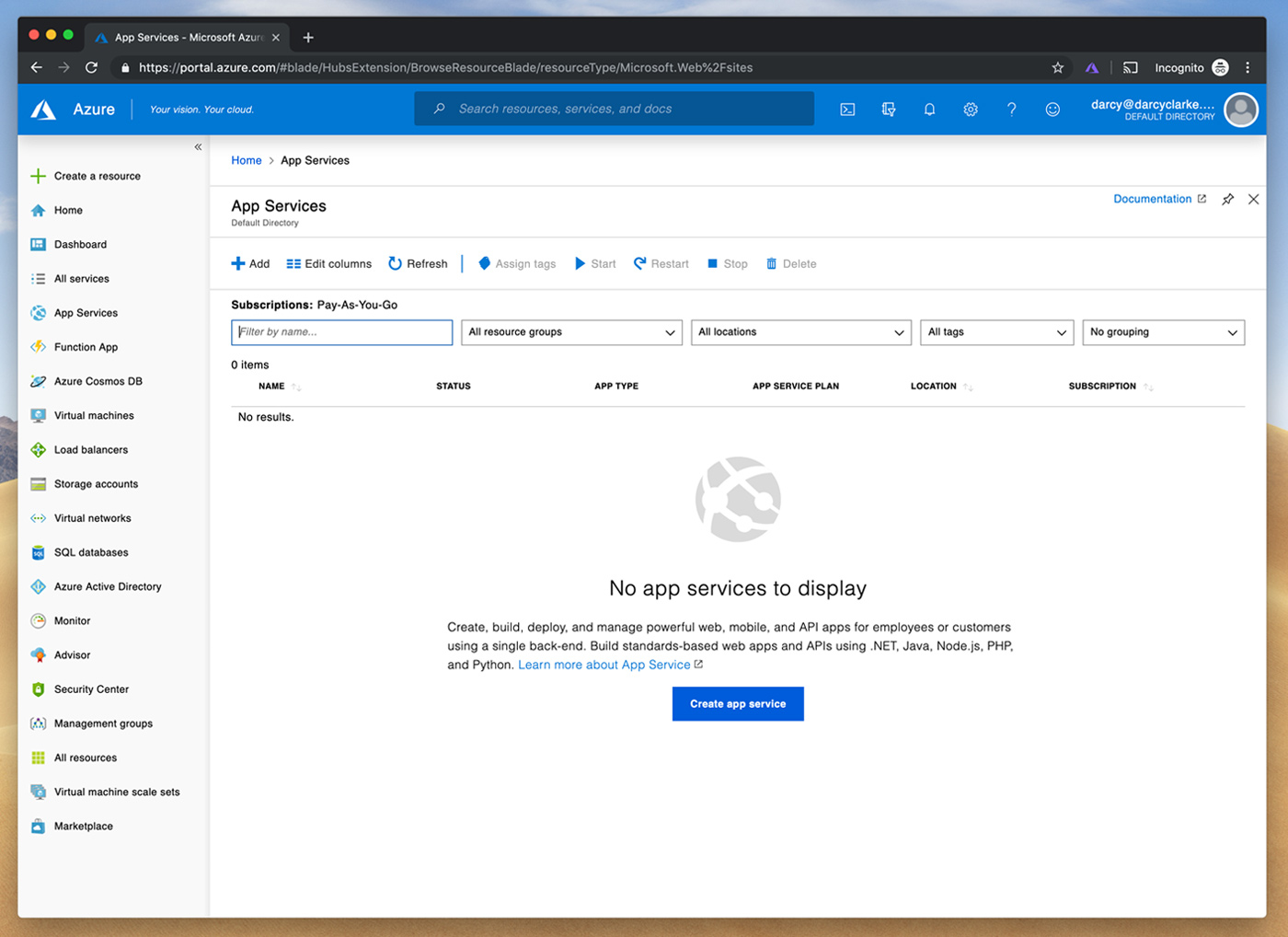Click the Create app service button

click(738, 704)
